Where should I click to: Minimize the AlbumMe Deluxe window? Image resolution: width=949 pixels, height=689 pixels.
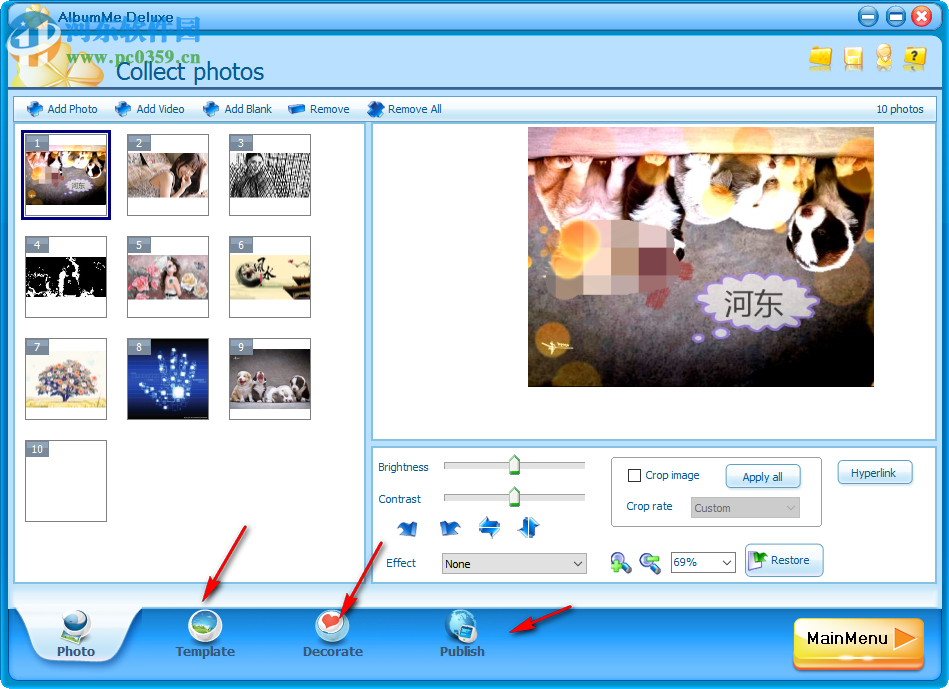pos(868,16)
